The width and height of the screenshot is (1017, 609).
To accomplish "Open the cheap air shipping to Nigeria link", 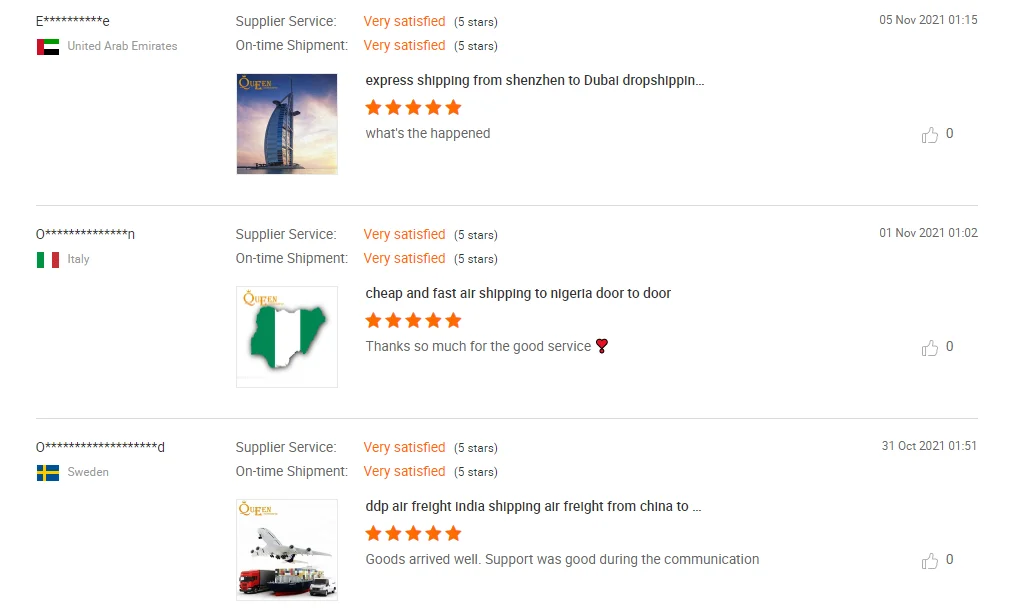I will (x=518, y=293).
